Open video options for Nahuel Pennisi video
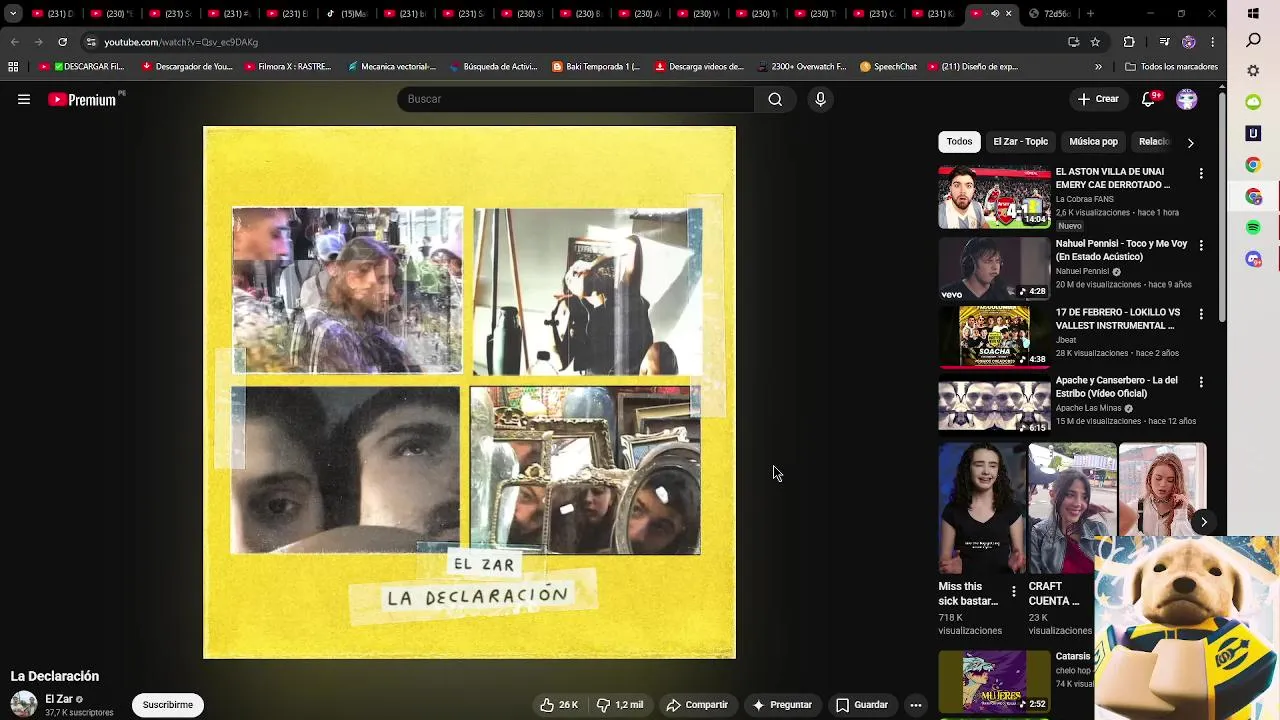 [1201, 245]
